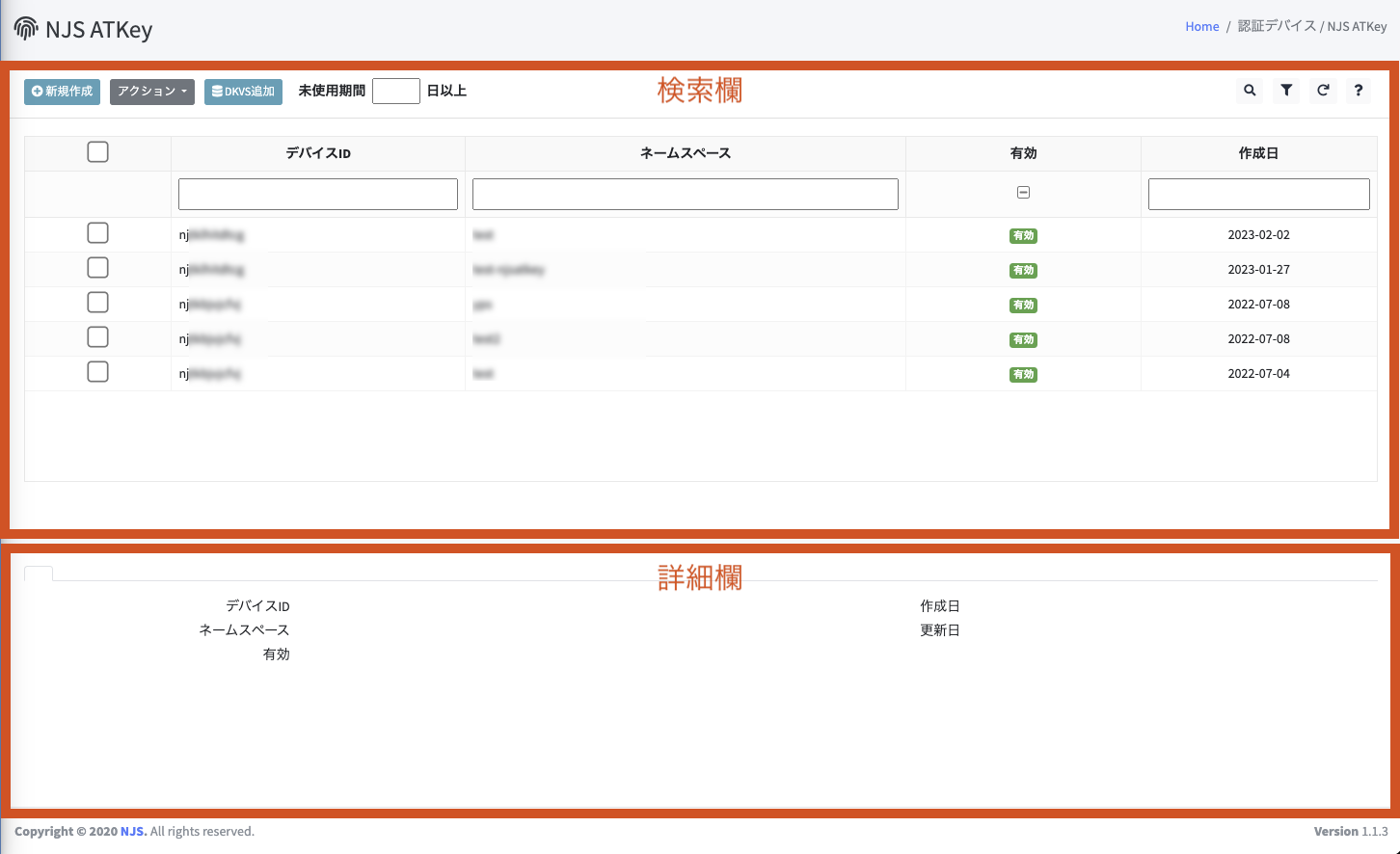Click the 更新日 label in details

[x=940, y=630]
